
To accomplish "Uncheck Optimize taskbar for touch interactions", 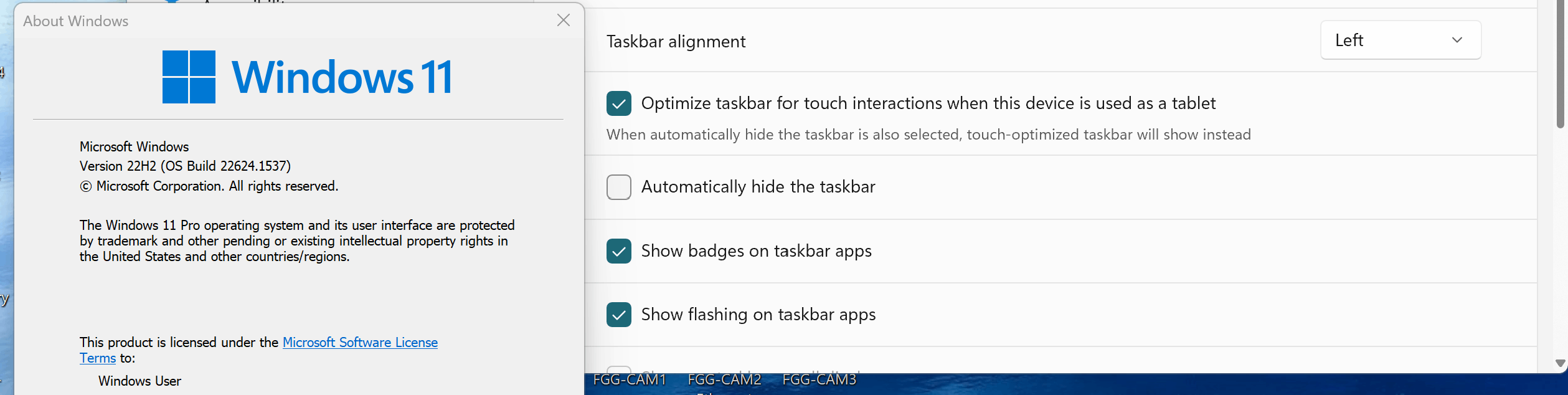I will coord(619,103).
